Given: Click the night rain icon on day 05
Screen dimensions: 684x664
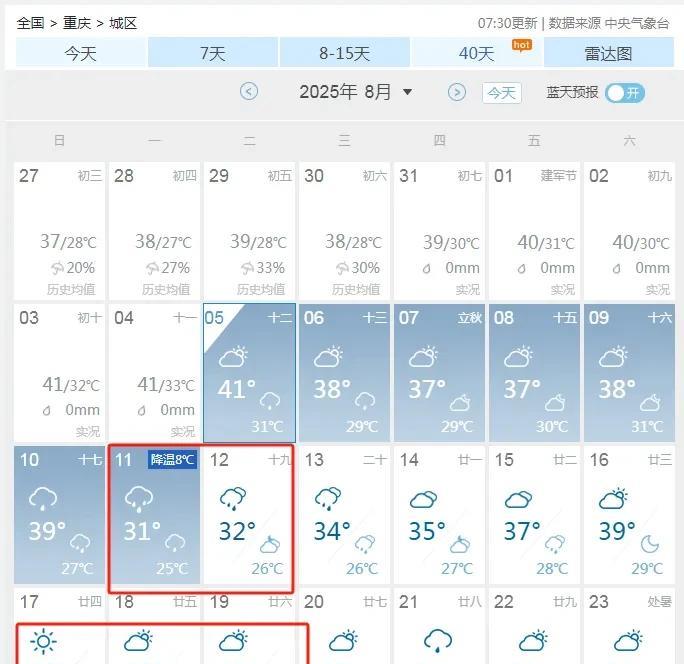Looking at the screenshot, I should coord(270,400).
